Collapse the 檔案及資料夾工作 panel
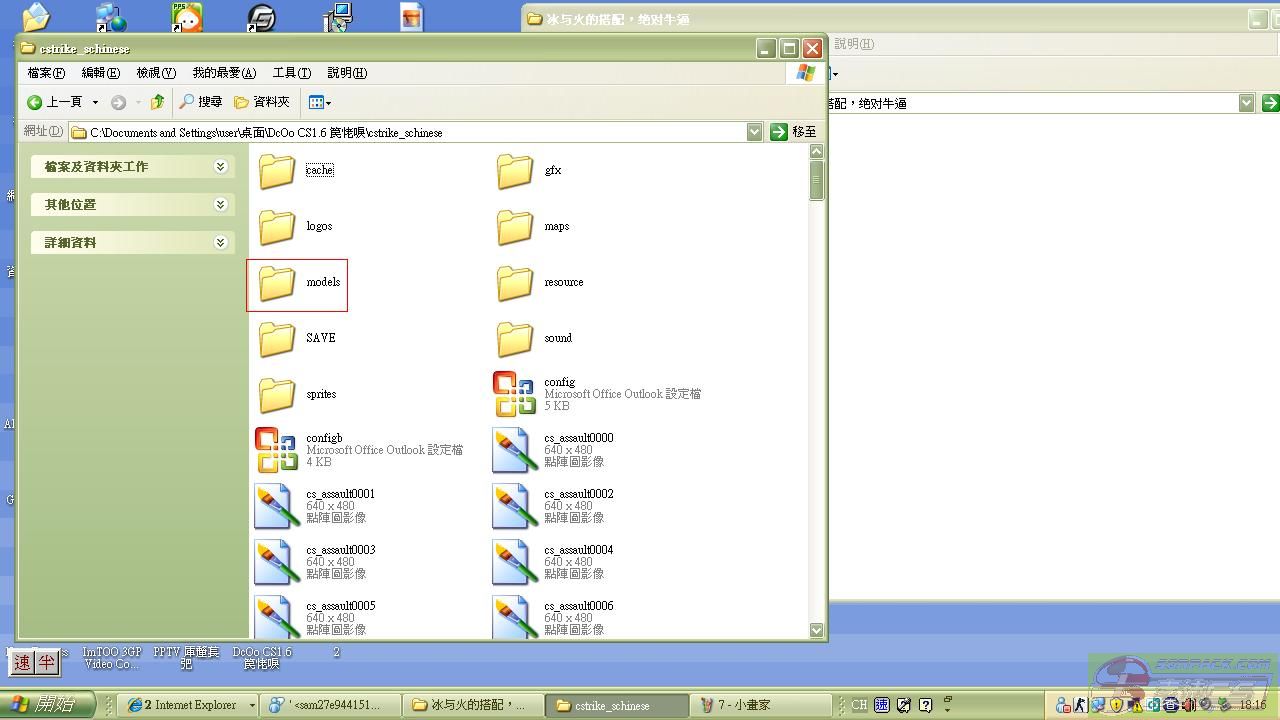 point(220,167)
